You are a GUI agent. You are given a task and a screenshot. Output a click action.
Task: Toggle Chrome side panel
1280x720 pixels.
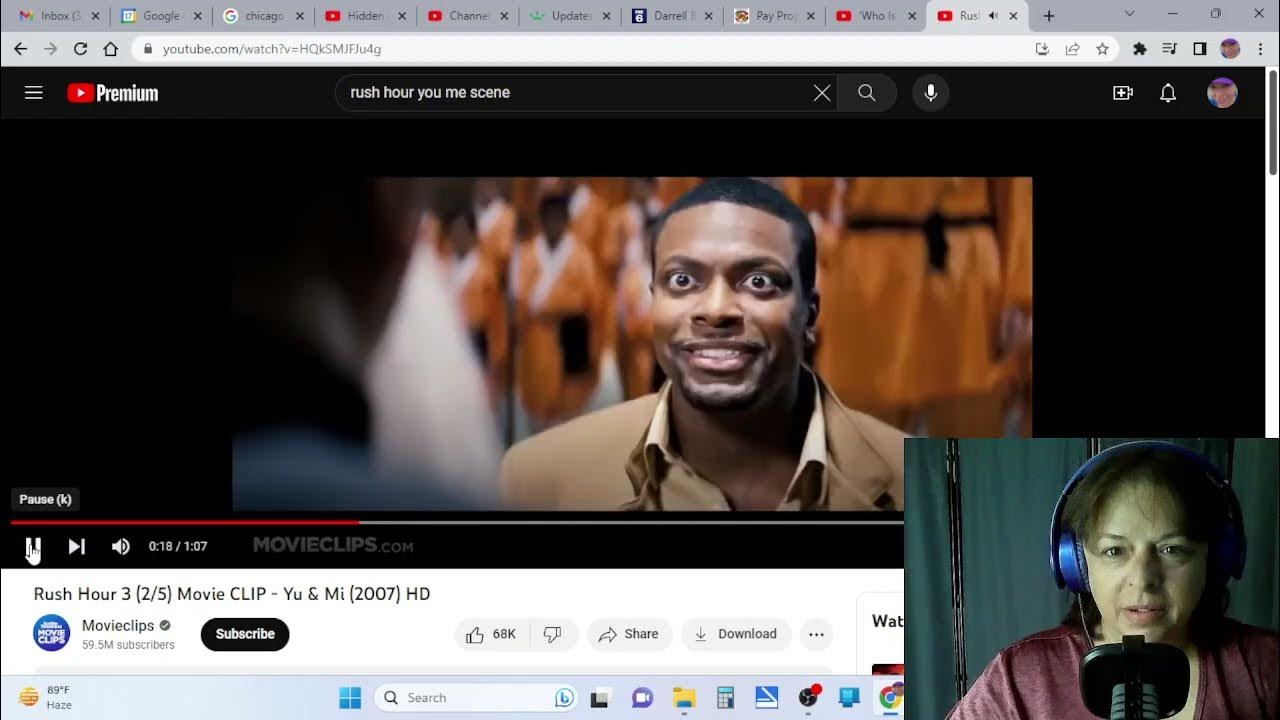click(1200, 49)
